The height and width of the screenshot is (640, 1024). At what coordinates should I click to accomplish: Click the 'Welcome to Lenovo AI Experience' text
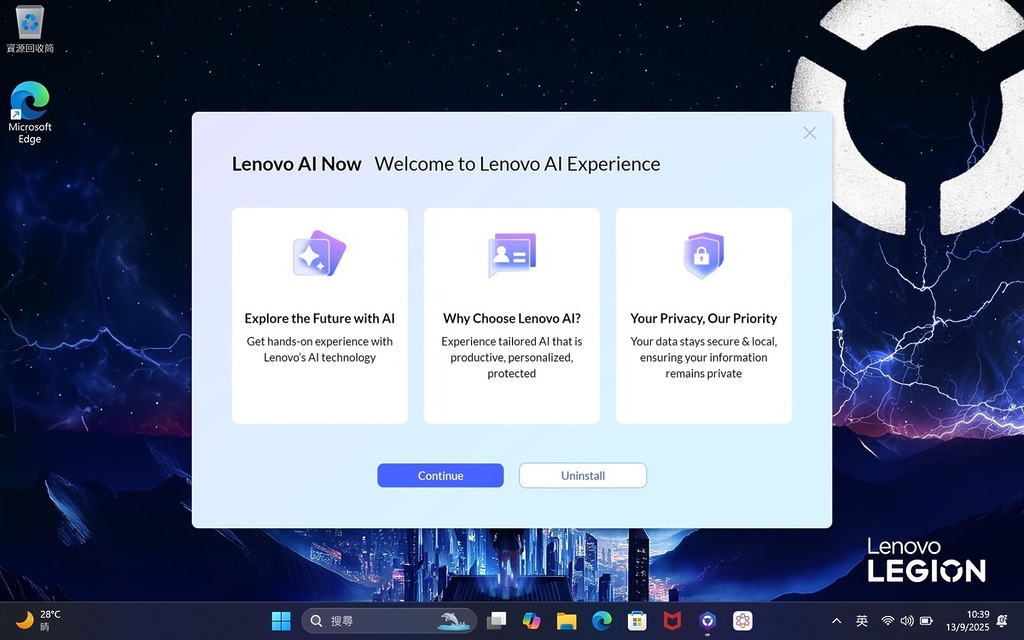[517, 164]
